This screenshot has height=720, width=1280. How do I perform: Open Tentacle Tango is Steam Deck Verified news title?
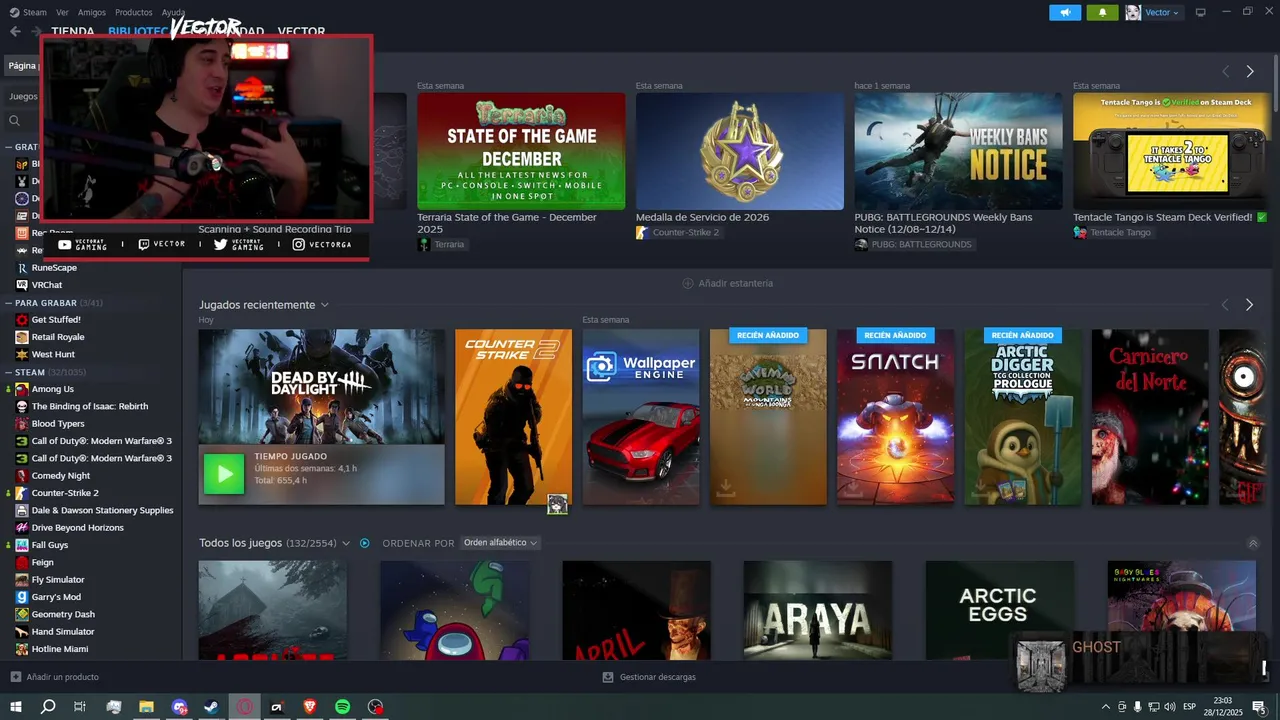click(x=1170, y=217)
